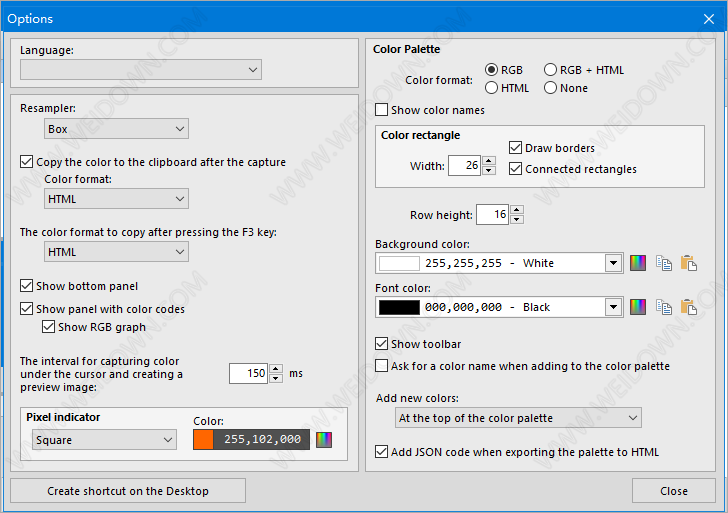Copy the Background color value
This screenshot has height=513, width=728.
pyautogui.click(x=664, y=263)
